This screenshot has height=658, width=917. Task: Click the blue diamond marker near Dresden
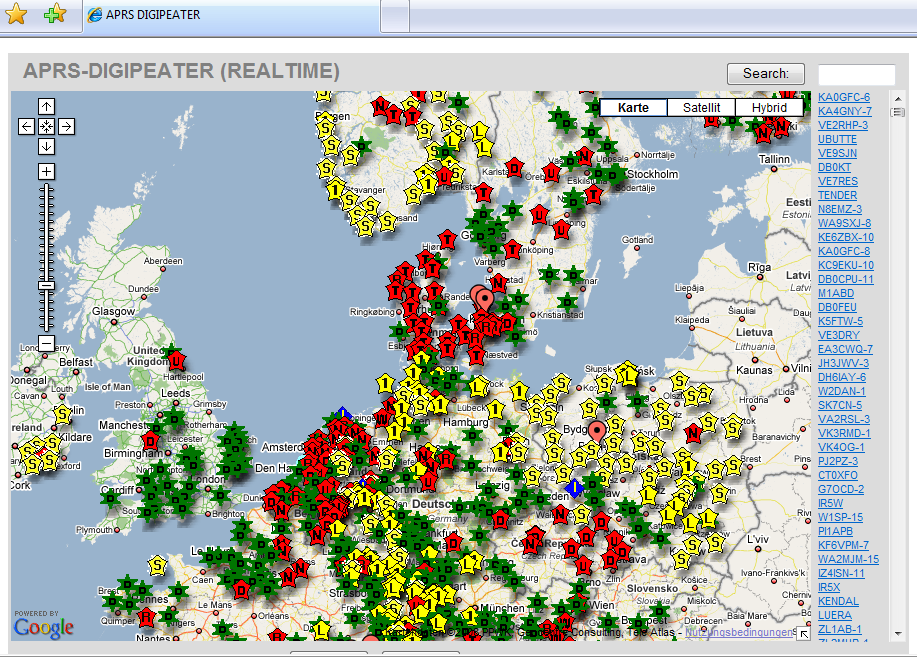tap(573, 487)
